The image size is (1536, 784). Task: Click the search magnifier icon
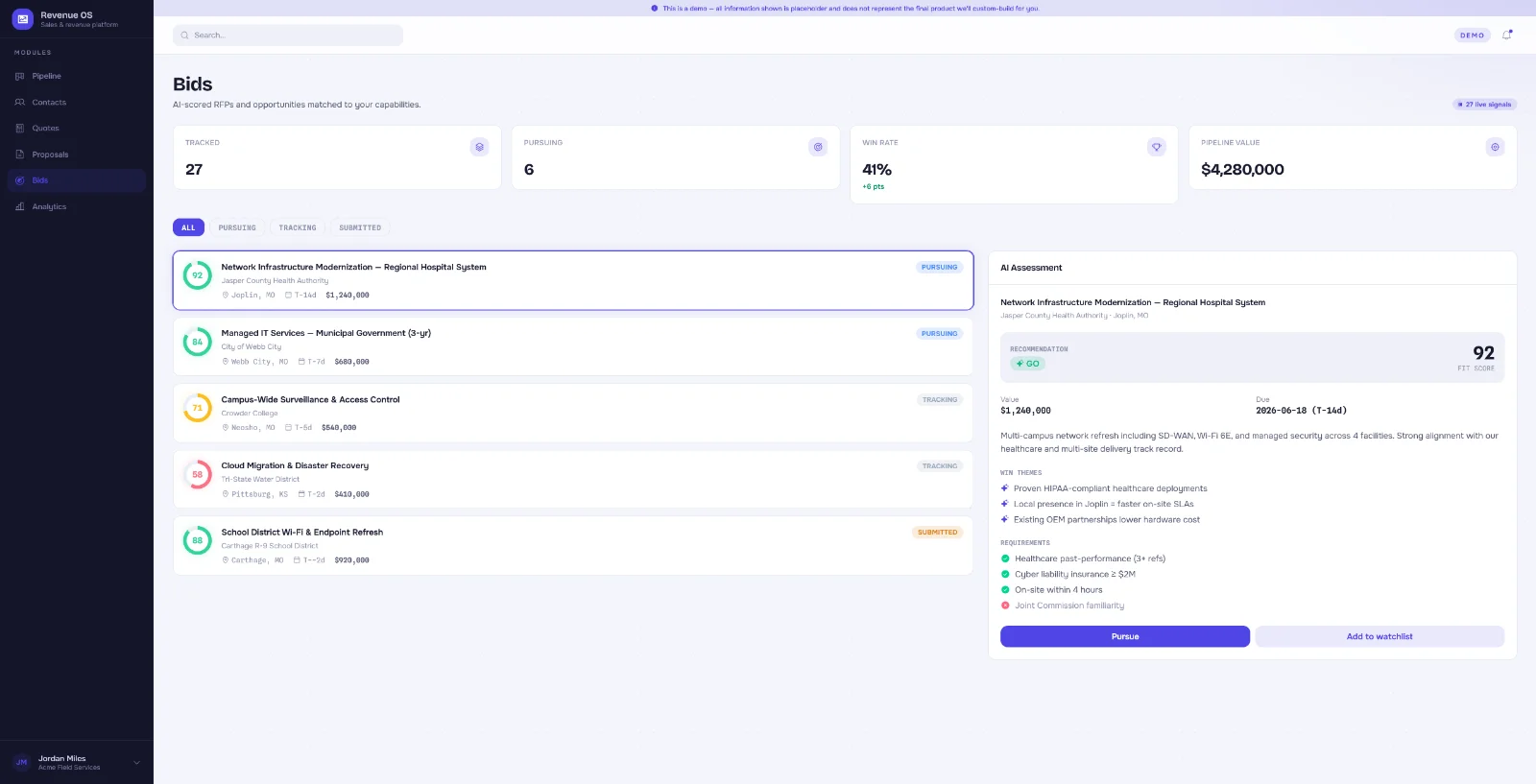pos(184,36)
